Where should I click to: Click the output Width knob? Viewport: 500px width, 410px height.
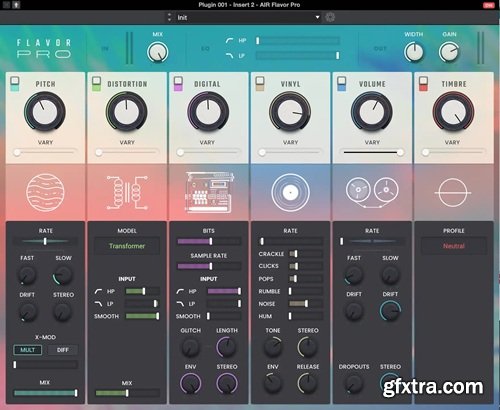[414, 53]
